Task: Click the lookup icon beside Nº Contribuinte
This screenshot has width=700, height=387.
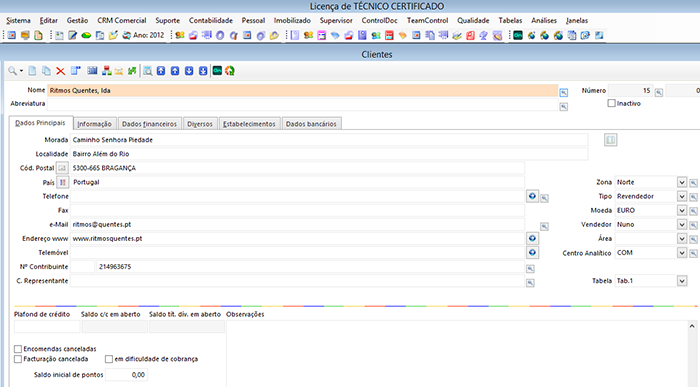Action: [530, 268]
